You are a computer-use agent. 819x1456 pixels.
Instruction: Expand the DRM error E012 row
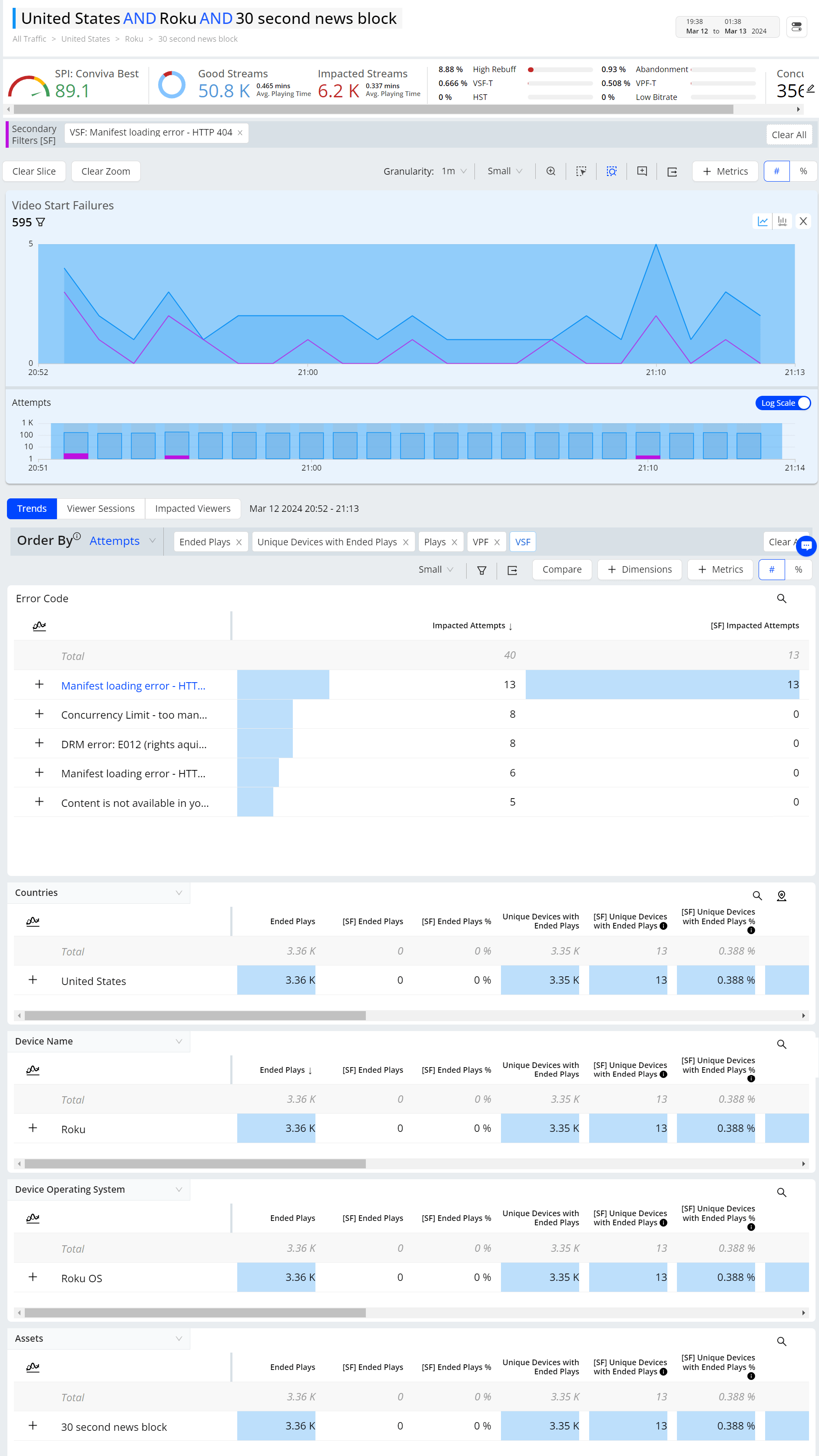tap(39, 743)
